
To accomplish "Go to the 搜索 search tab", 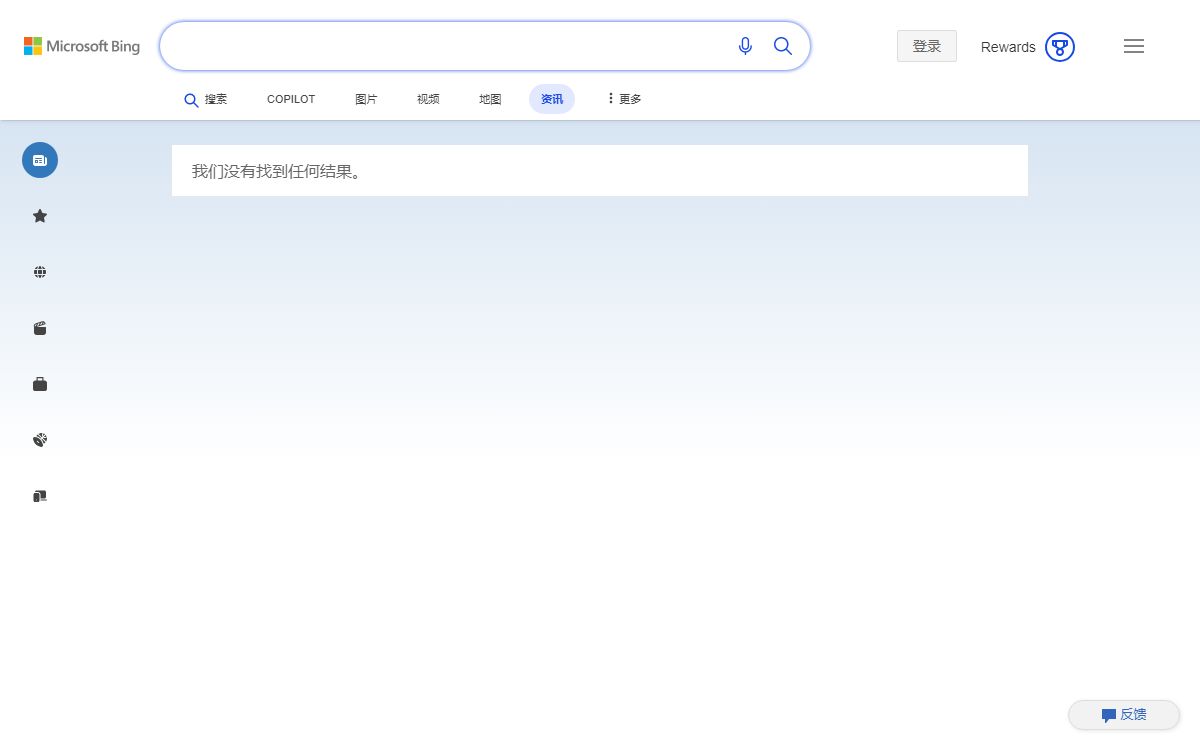I will pos(205,99).
